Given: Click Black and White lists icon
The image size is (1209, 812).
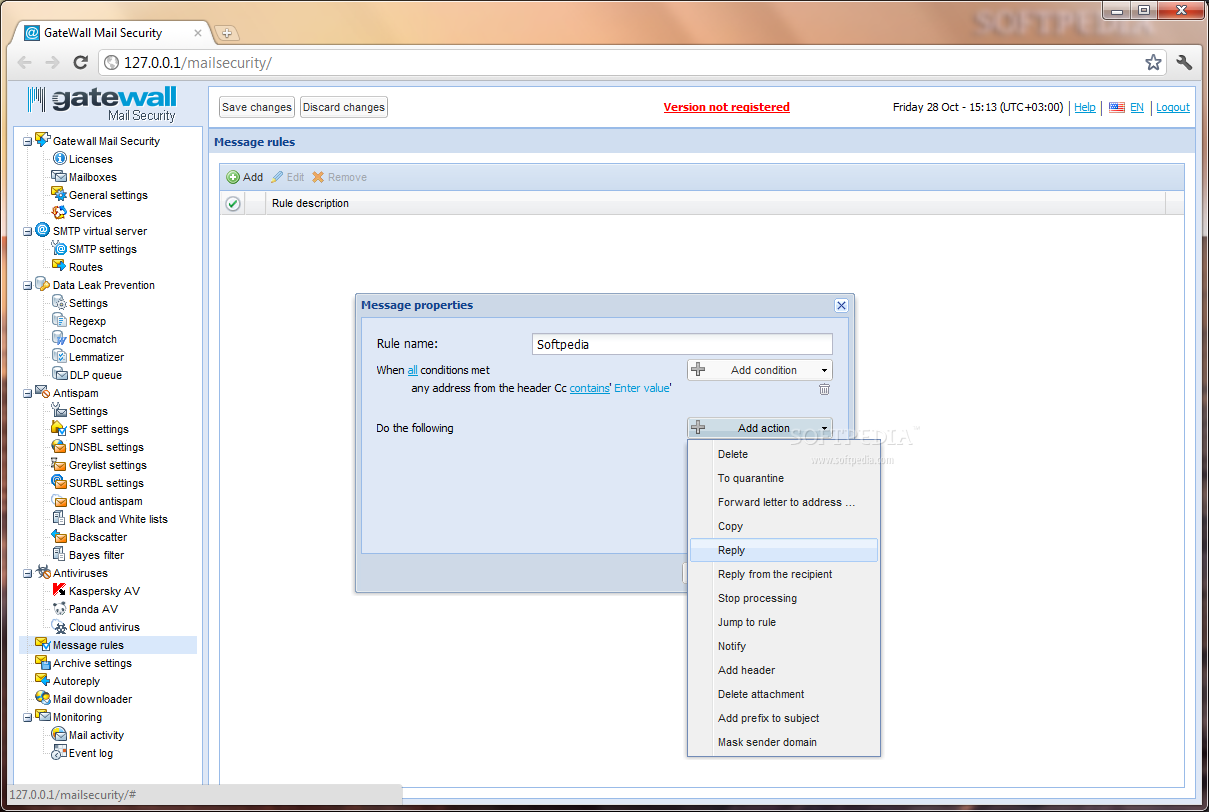Looking at the screenshot, I should click(x=59, y=519).
